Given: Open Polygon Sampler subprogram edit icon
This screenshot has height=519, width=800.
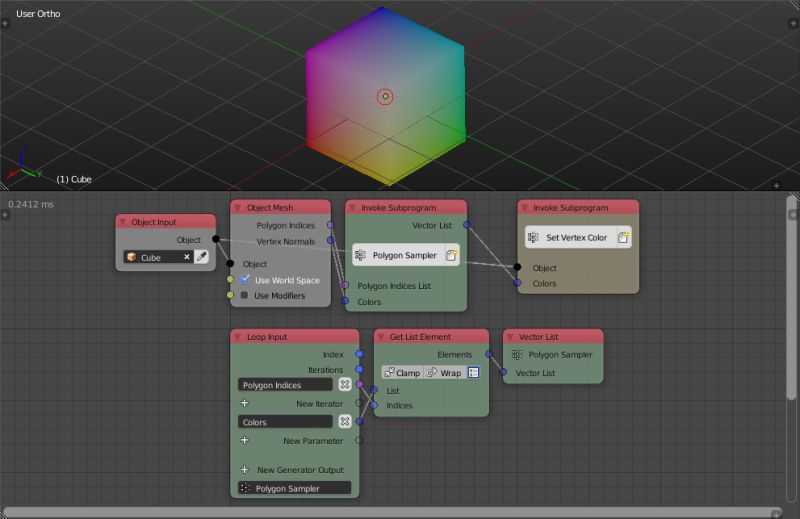Looking at the screenshot, I should (452, 255).
